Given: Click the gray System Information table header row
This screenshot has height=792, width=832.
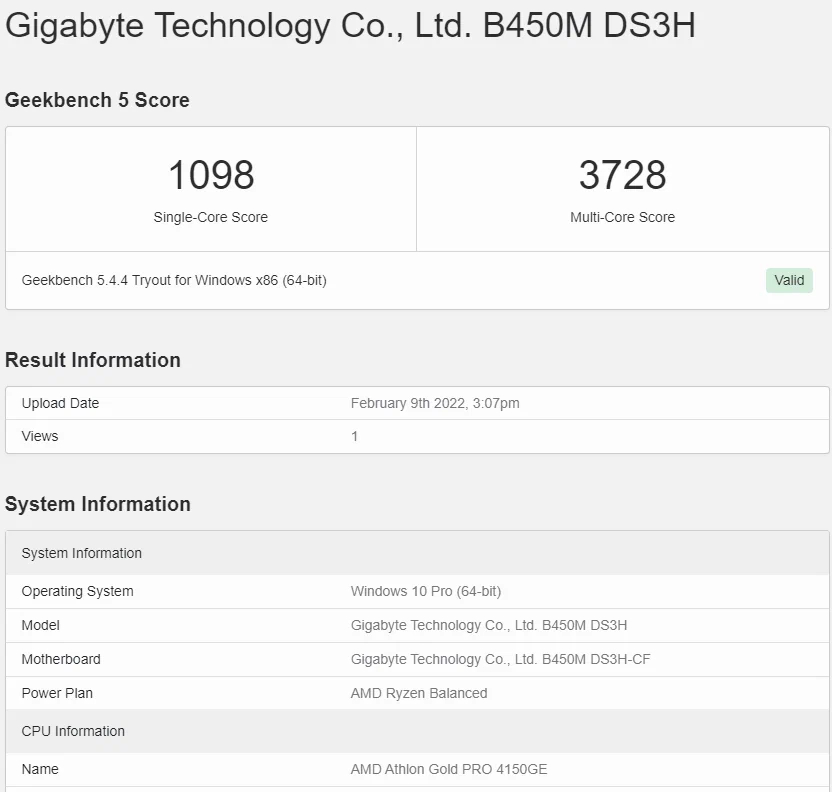Looking at the screenshot, I should tap(82, 553).
